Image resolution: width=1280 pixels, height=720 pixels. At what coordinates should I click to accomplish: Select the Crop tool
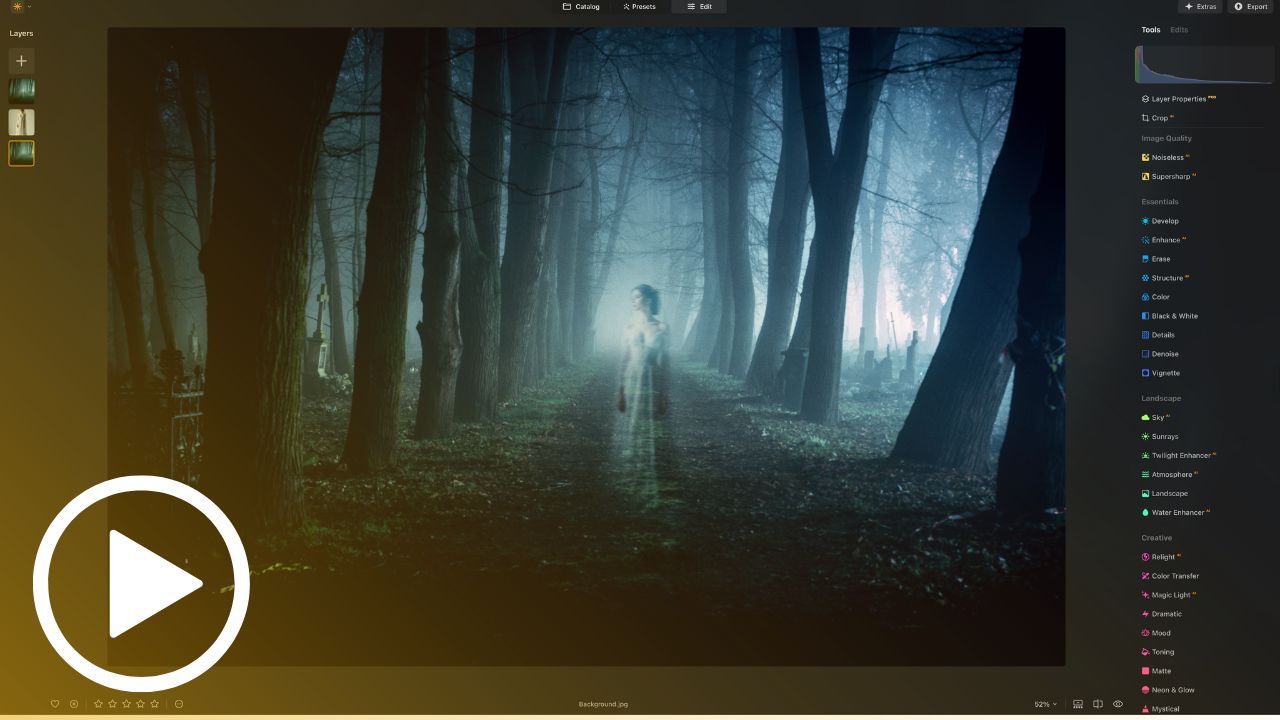pyautogui.click(x=1159, y=118)
